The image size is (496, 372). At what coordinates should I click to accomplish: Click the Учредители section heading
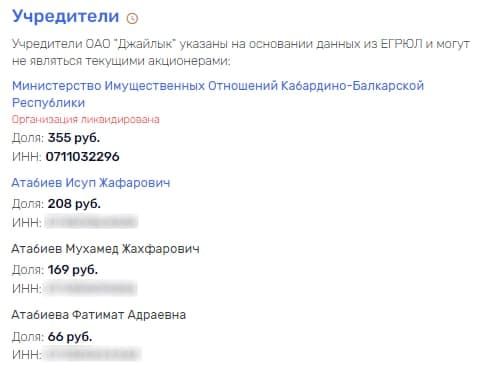[x=65, y=16]
